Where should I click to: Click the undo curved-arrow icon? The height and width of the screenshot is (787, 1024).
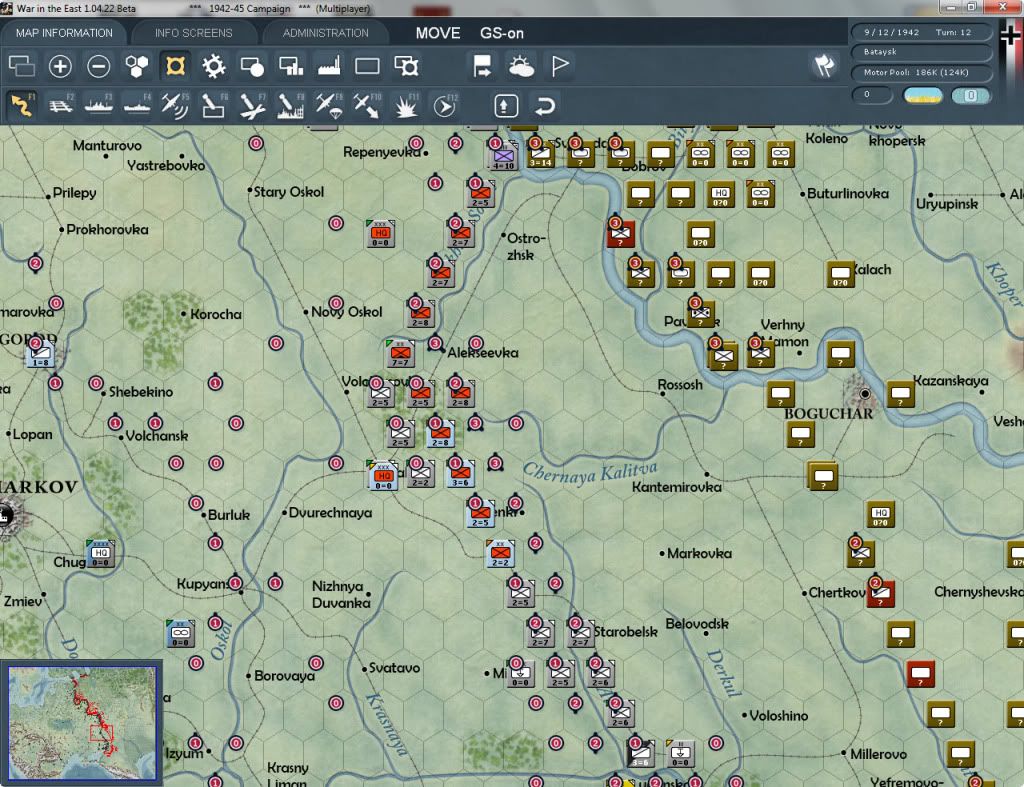(x=545, y=106)
